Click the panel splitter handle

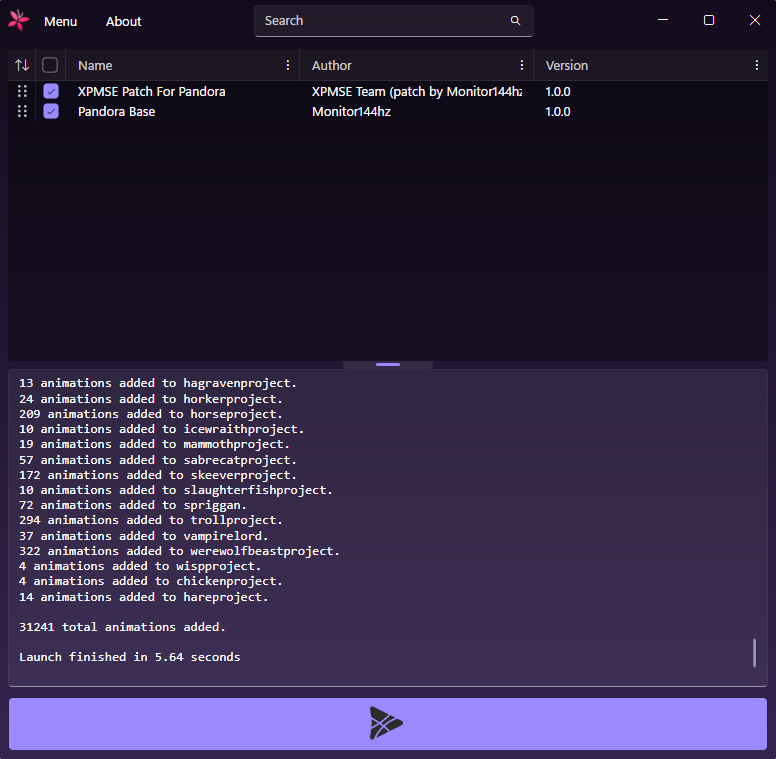(388, 365)
